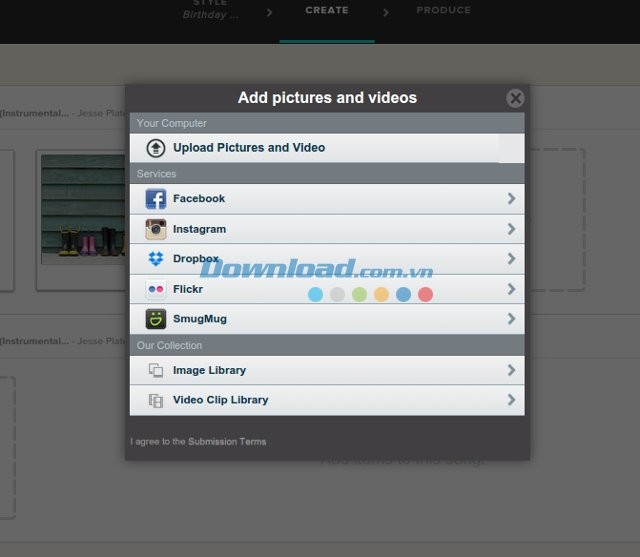Select Upload Pictures and Video

click(x=249, y=148)
